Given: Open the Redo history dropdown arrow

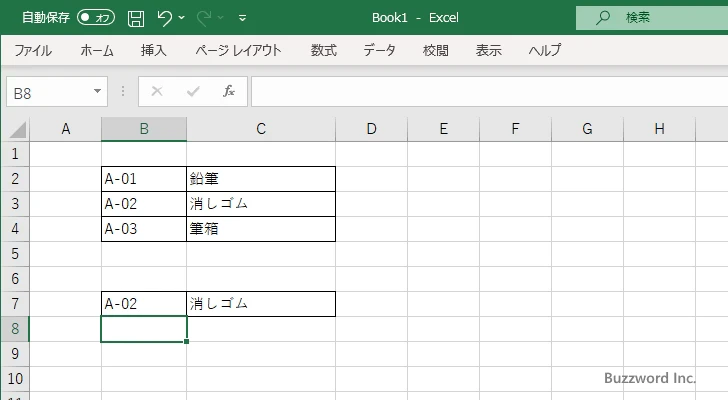Looking at the screenshot, I should 221,18.
